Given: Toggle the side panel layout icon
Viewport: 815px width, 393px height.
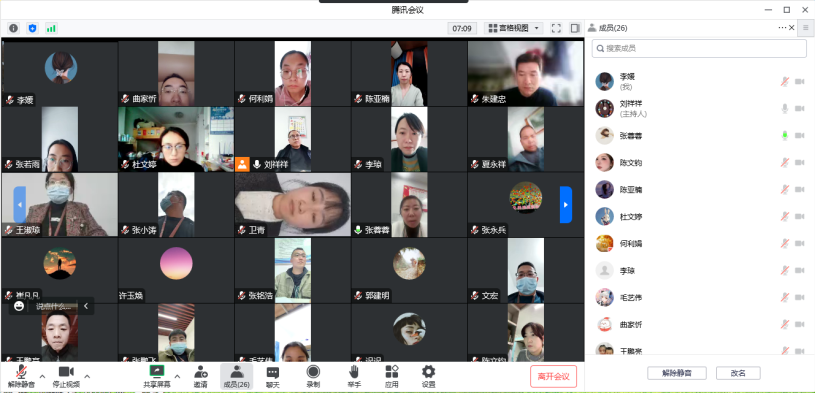Looking at the screenshot, I should [x=575, y=28].
